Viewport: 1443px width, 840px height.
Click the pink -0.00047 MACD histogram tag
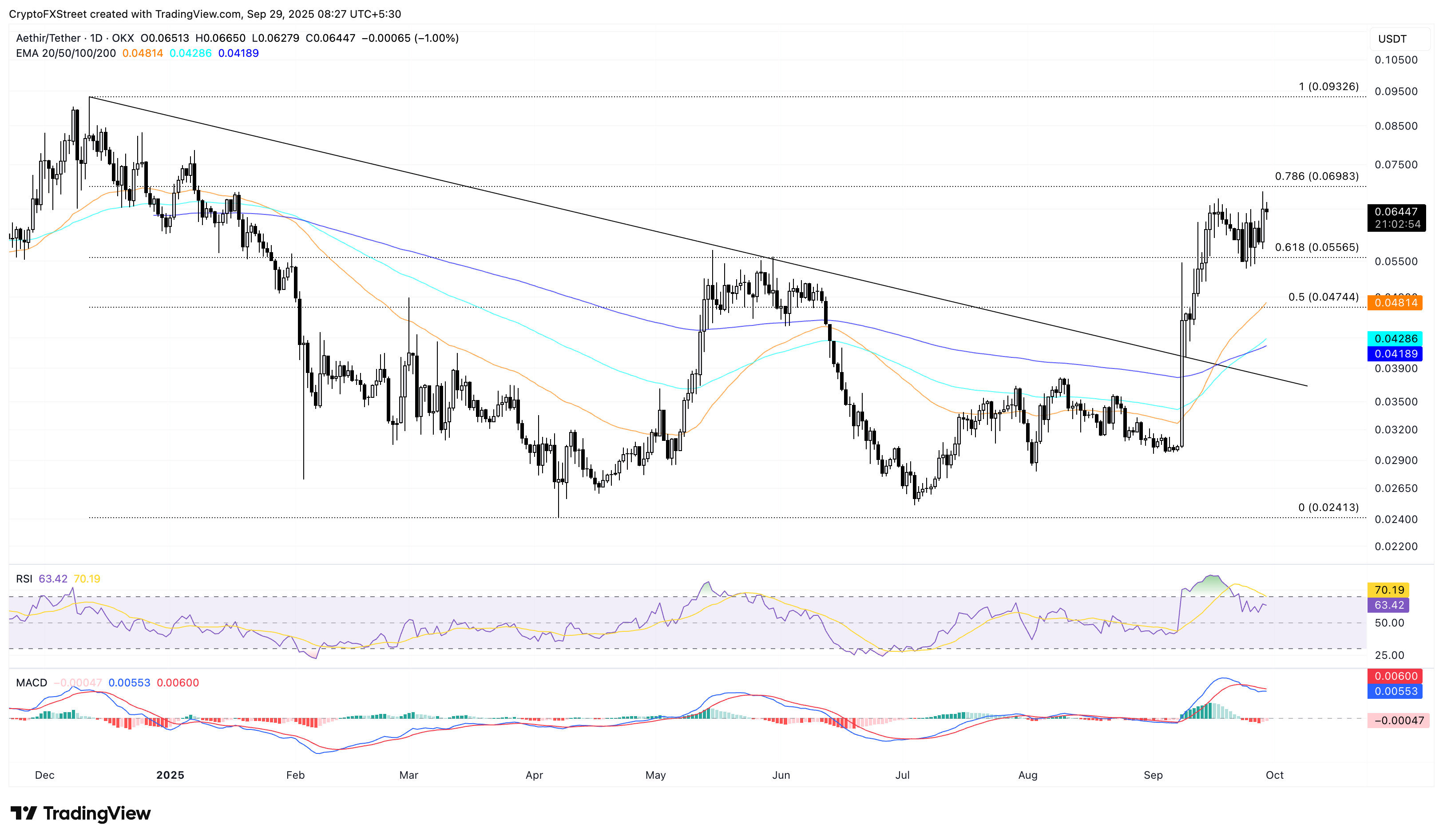coord(1398,720)
